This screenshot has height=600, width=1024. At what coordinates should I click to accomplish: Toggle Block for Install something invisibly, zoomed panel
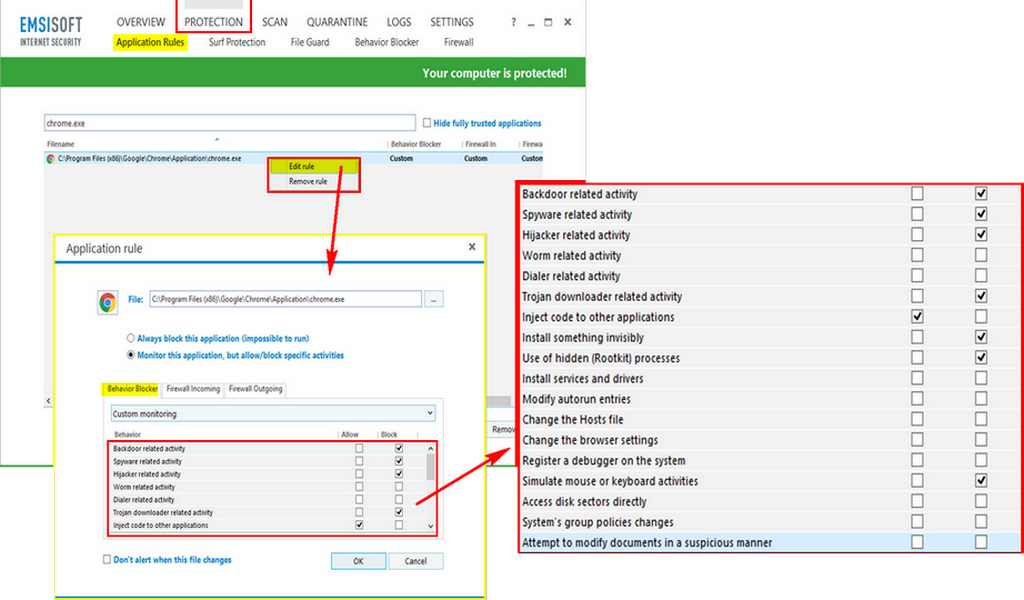pos(981,337)
